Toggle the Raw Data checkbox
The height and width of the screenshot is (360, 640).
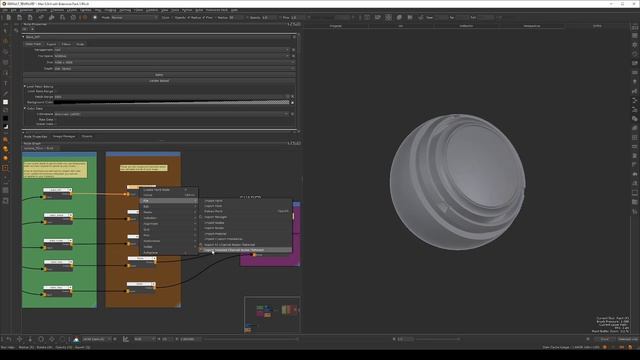56,120
